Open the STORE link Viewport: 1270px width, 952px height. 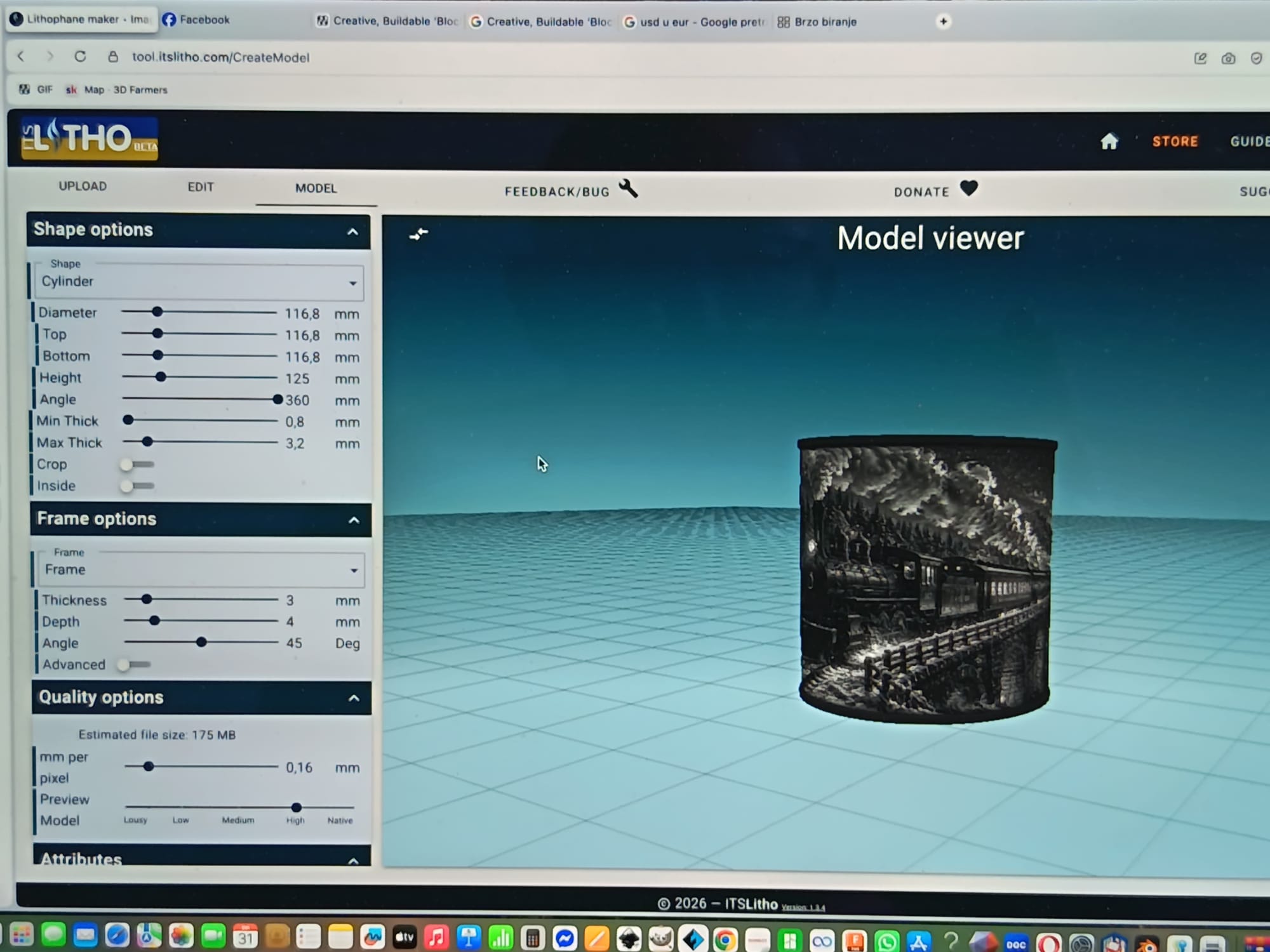point(1175,141)
